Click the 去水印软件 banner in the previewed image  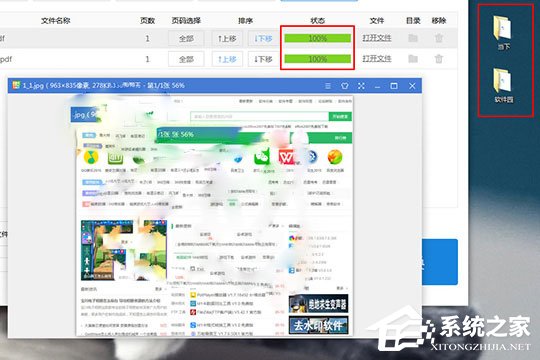click(x=318, y=326)
